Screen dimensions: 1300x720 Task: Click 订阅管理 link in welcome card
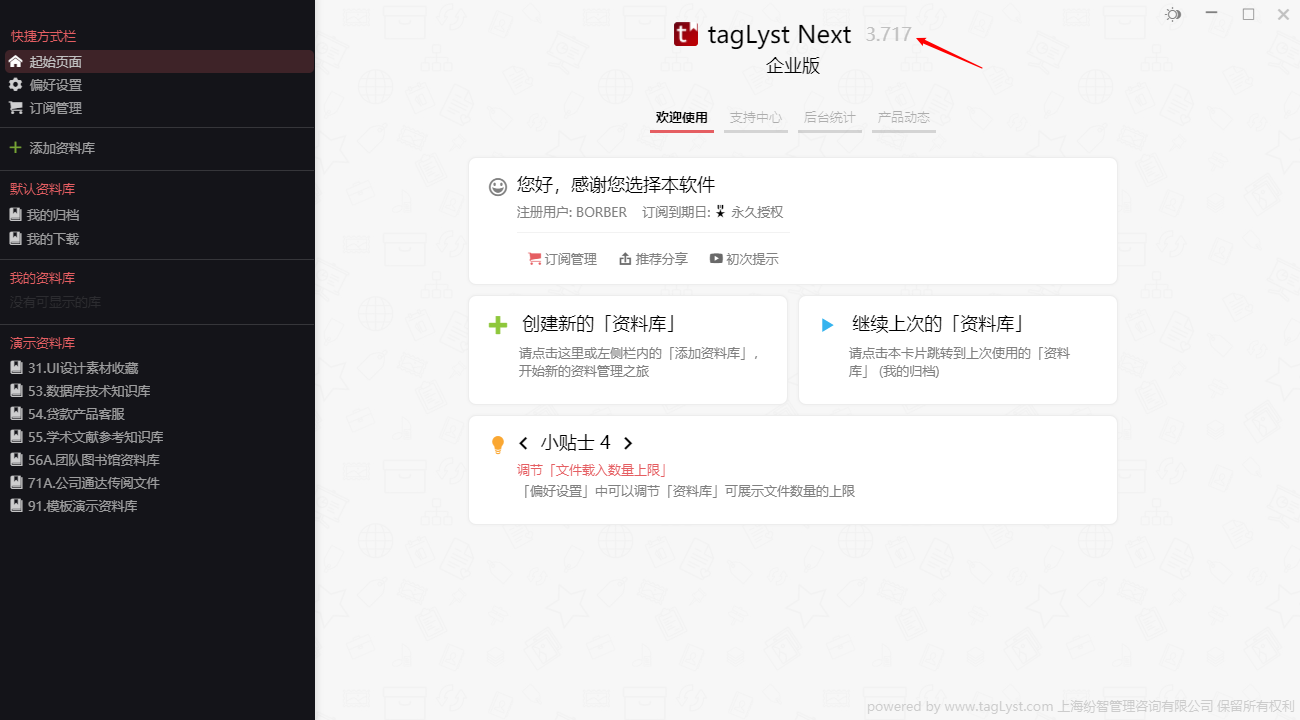[571, 259]
